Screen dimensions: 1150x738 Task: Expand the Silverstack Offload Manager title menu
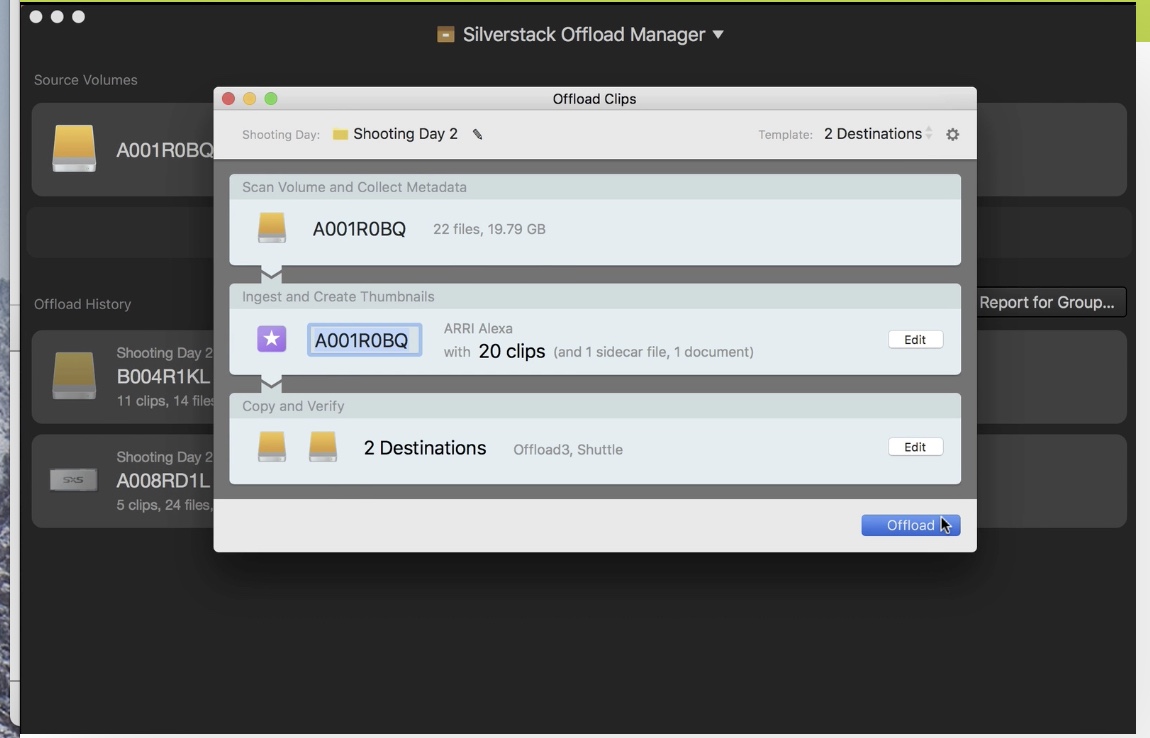tap(717, 35)
